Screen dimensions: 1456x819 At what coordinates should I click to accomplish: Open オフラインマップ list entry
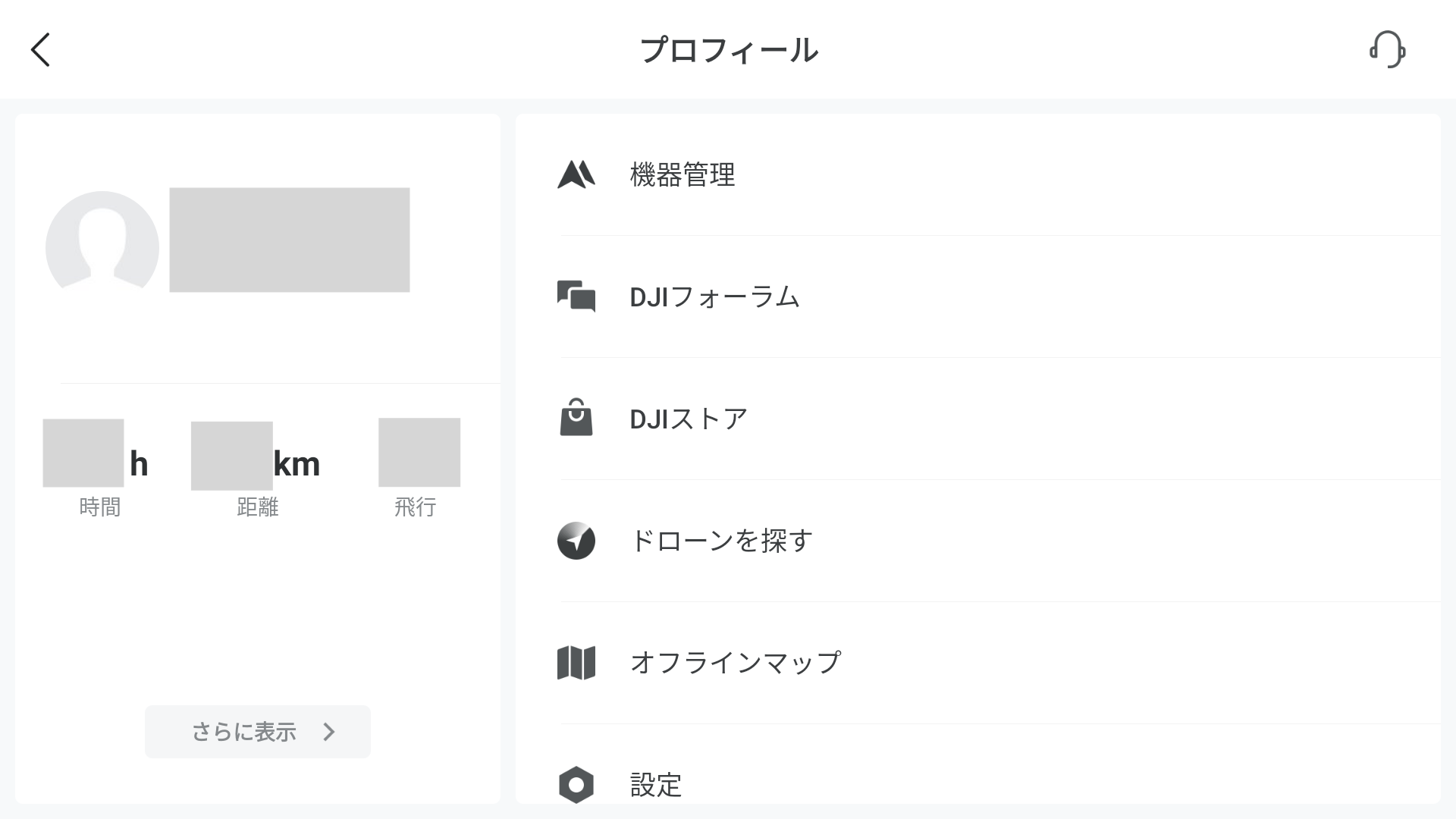(x=978, y=663)
